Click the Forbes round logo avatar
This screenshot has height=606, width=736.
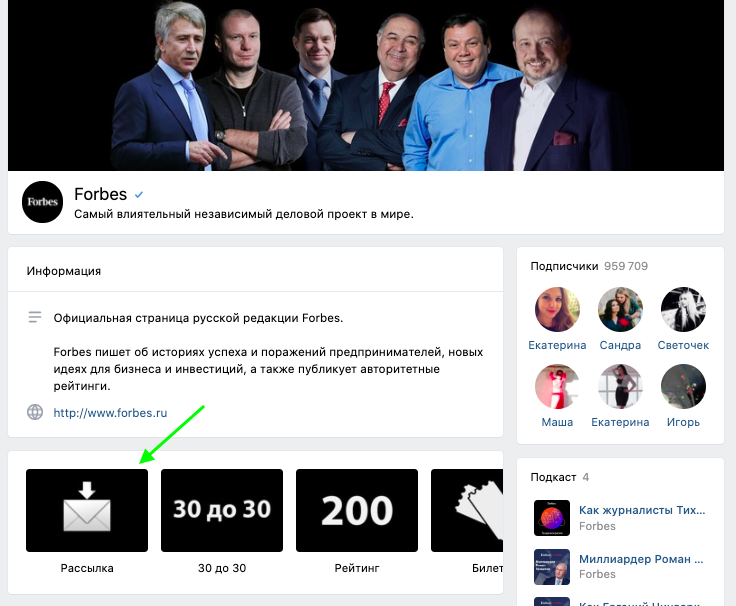pos(42,202)
